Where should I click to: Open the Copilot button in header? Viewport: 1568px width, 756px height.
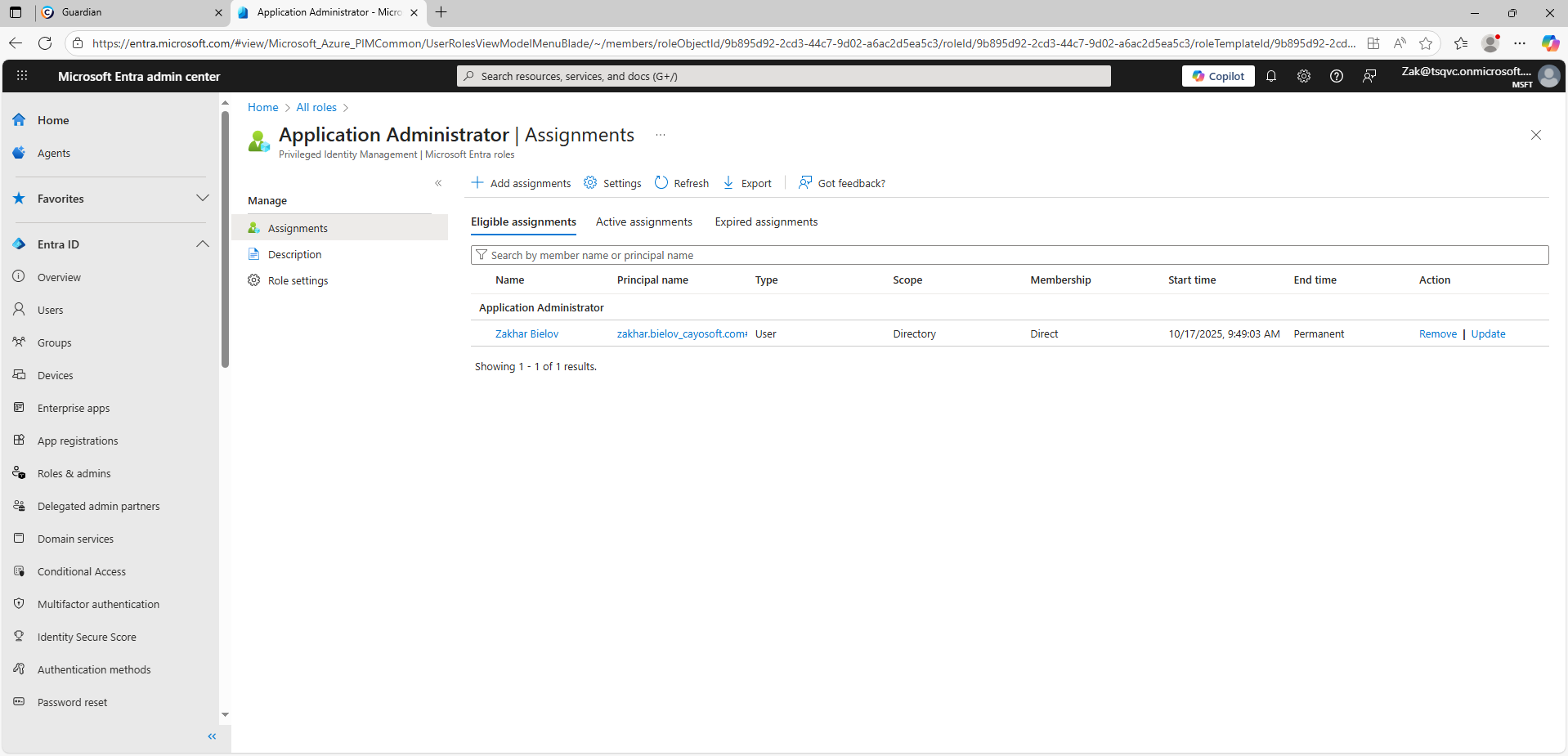click(1218, 76)
